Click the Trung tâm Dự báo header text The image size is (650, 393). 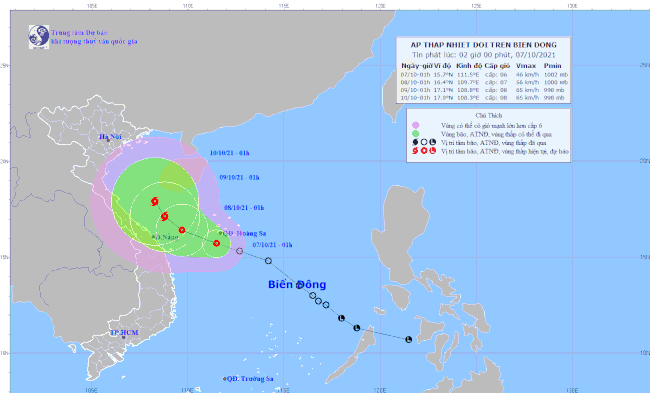click(x=80, y=33)
